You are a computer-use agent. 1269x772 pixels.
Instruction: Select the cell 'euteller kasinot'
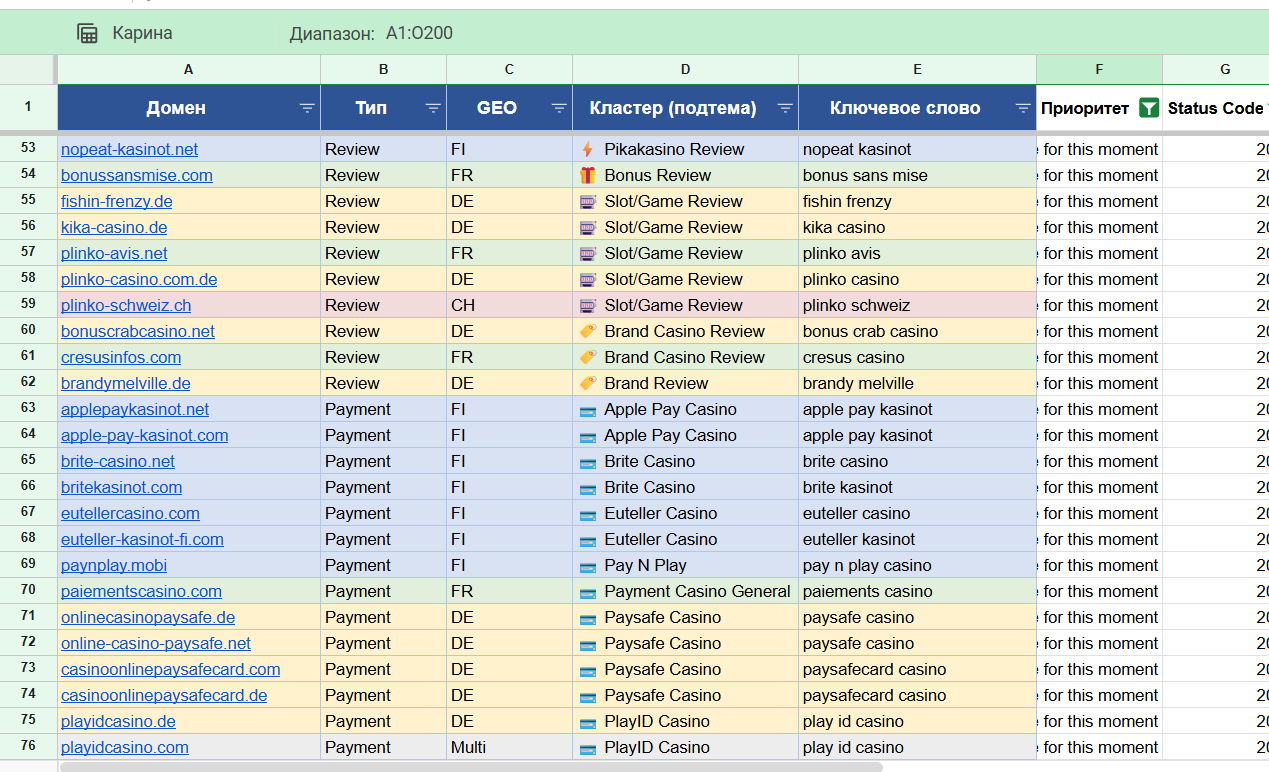(917, 539)
